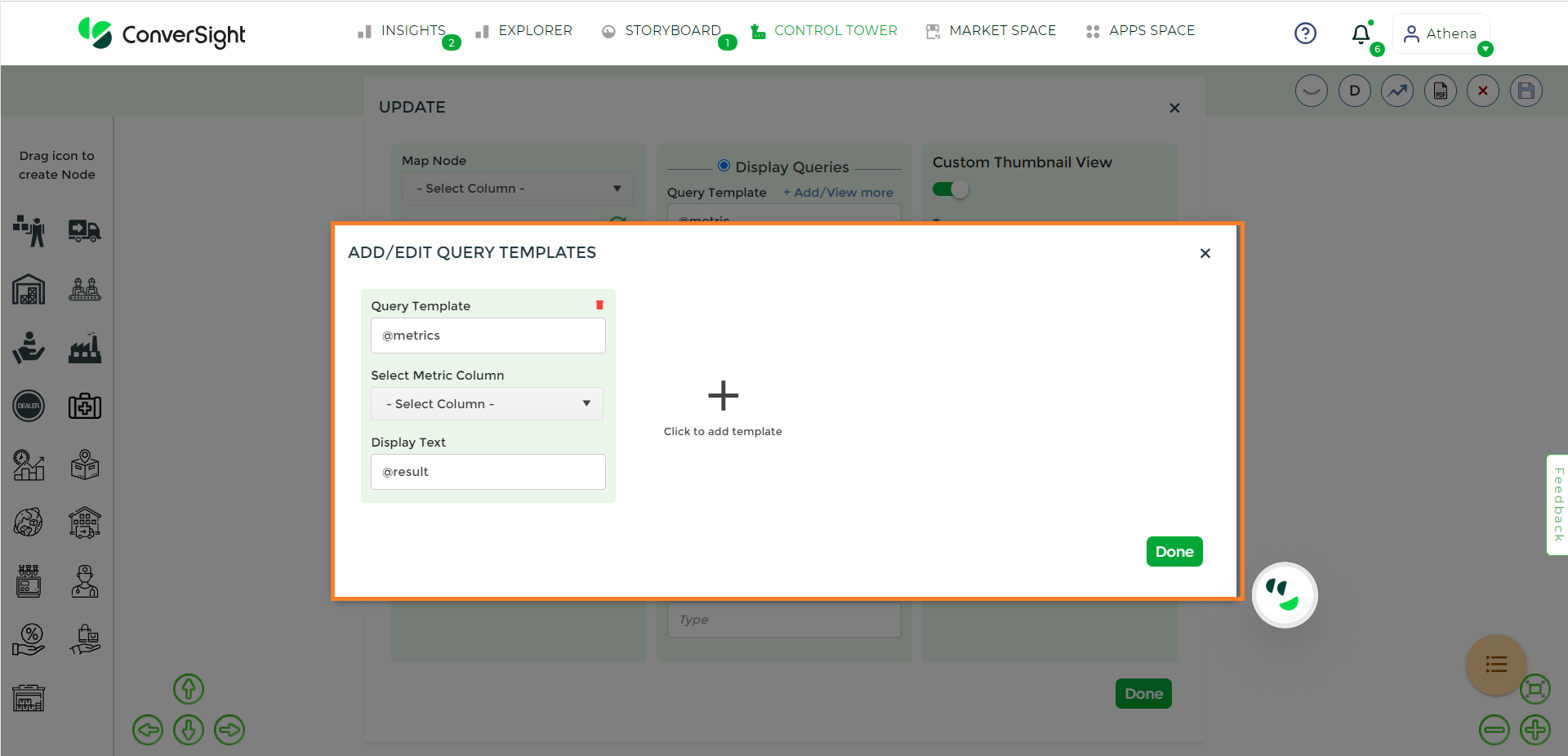Image resolution: width=1568 pixels, height=756 pixels.
Task: Click Done in Query Templates dialog
Action: tap(1174, 552)
